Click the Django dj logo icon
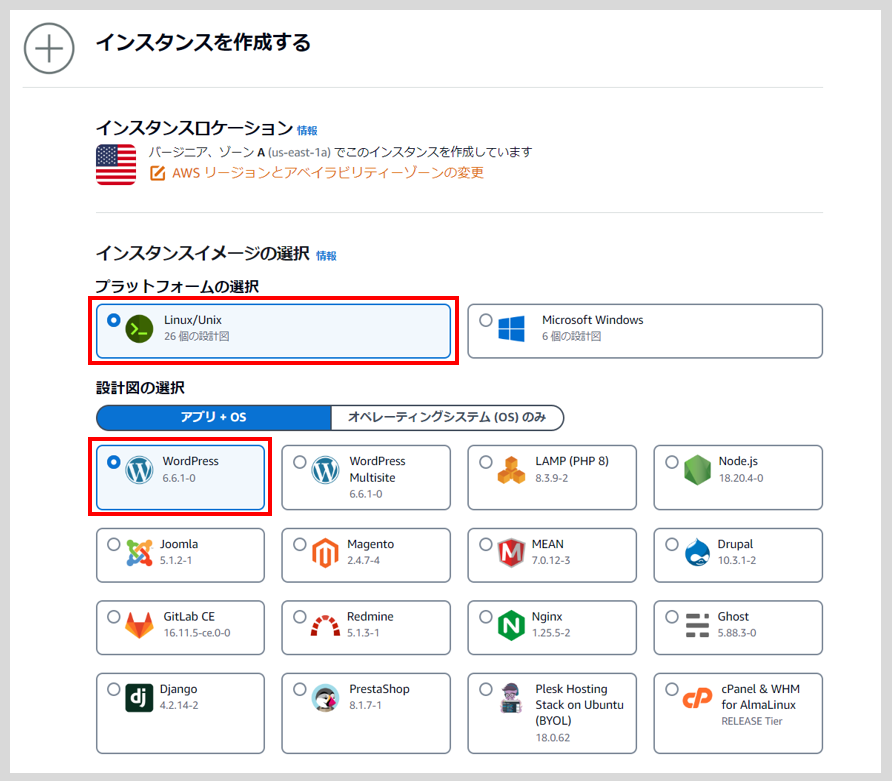Screen dimensions: 892x781 pos(139,698)
